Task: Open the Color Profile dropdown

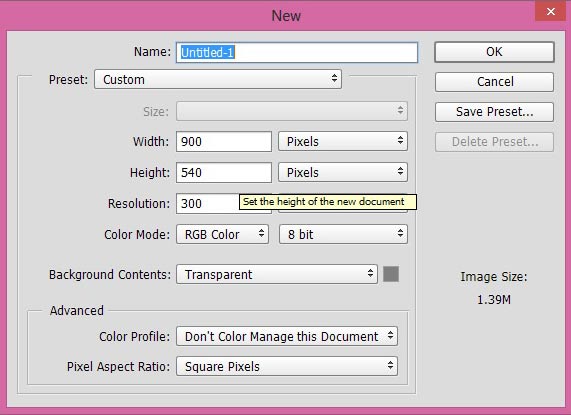Action: (287, 336)
